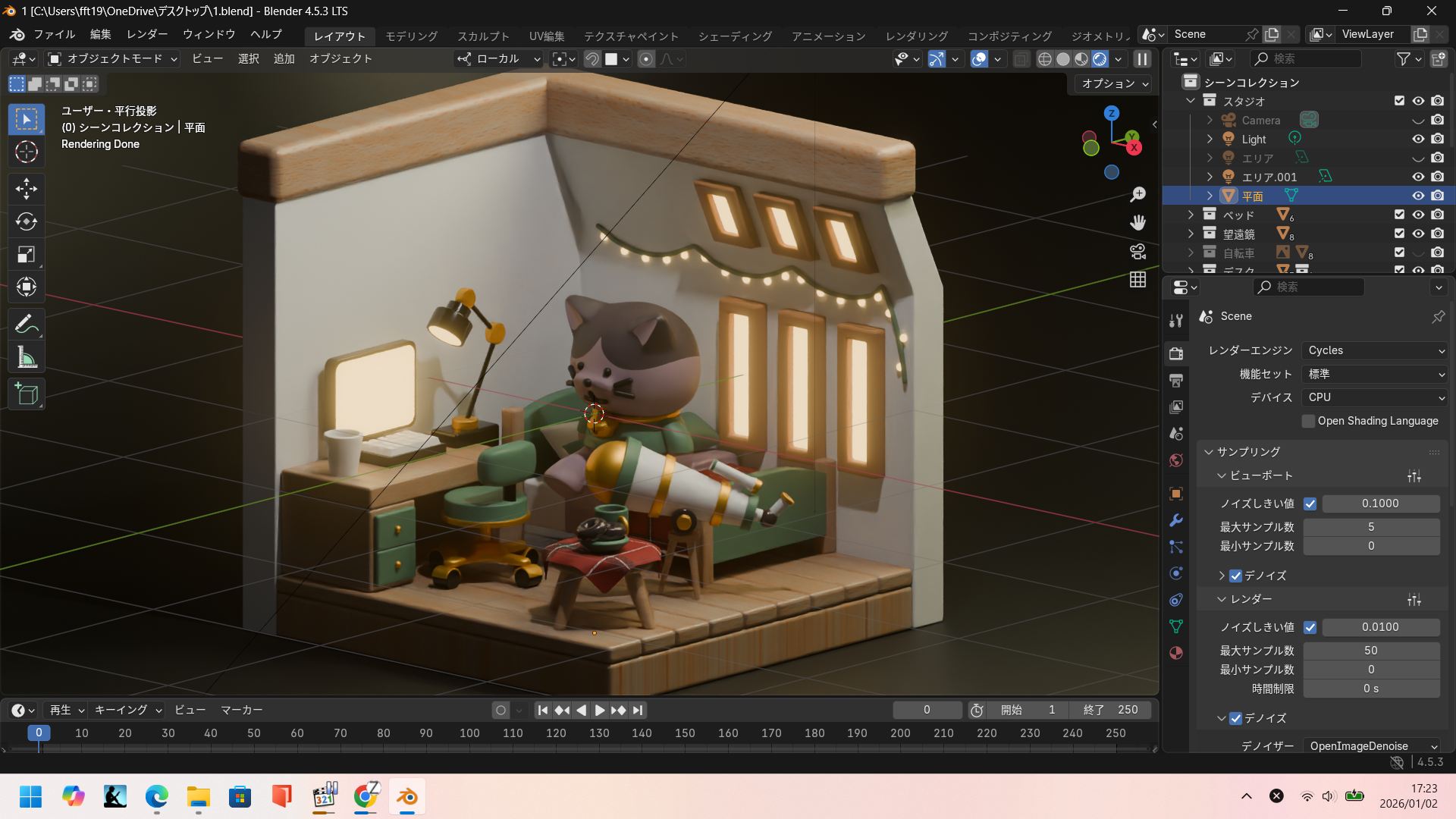Open the World properties tab icon

point(1176,460)
